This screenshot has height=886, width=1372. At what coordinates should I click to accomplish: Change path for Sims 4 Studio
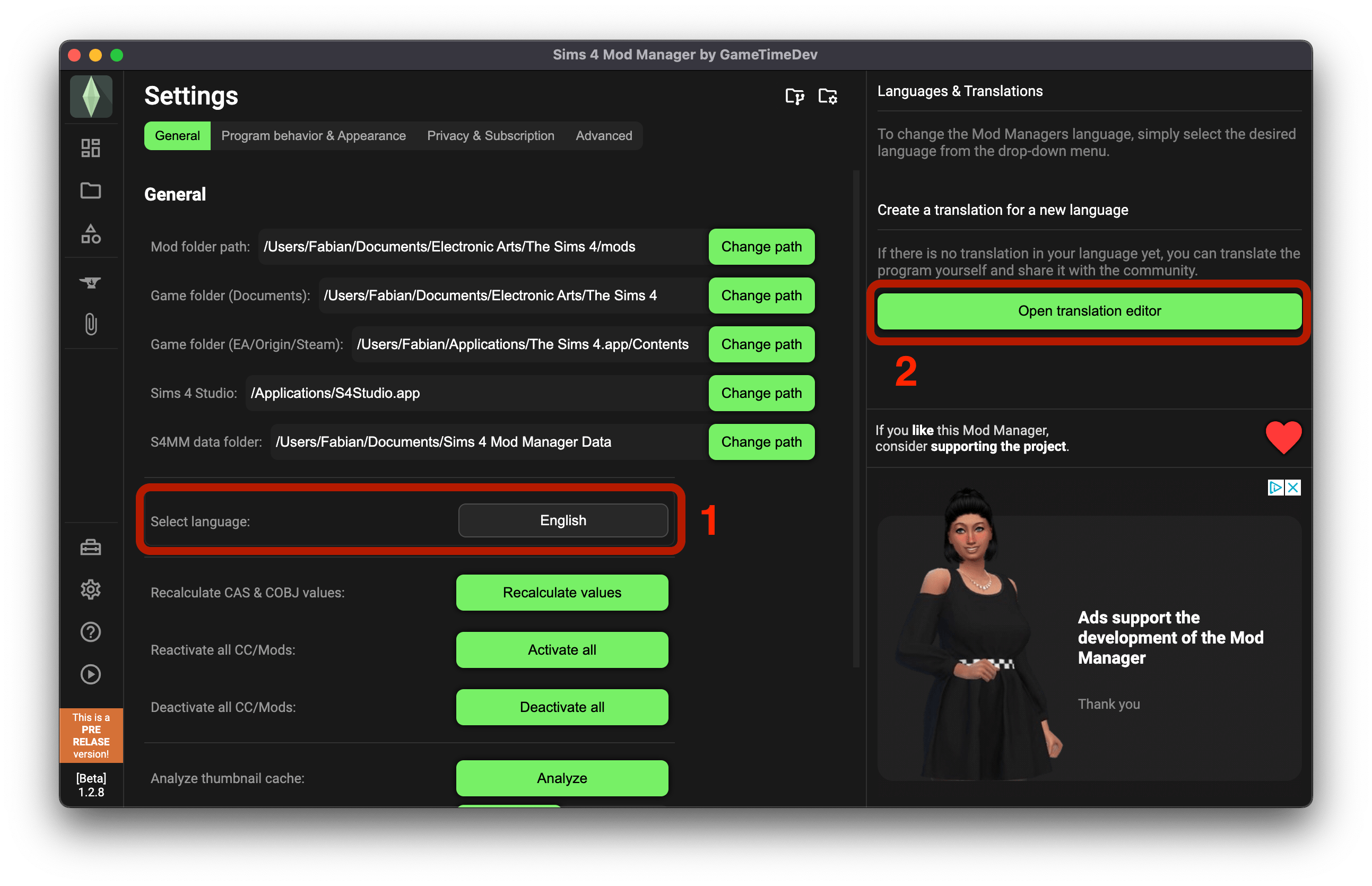[x=761, y=393]
